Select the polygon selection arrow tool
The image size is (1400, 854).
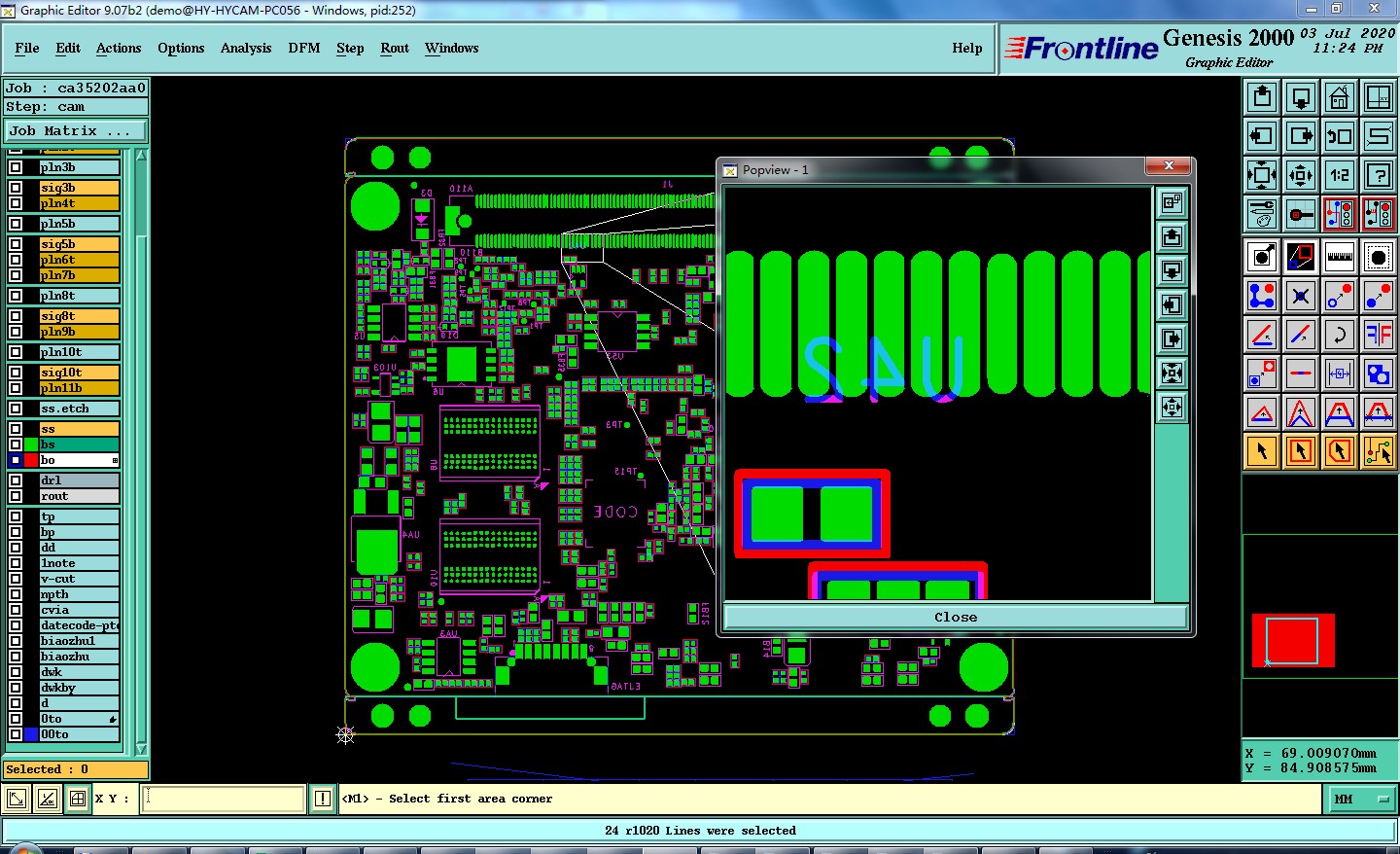(x=1340, y=451)
